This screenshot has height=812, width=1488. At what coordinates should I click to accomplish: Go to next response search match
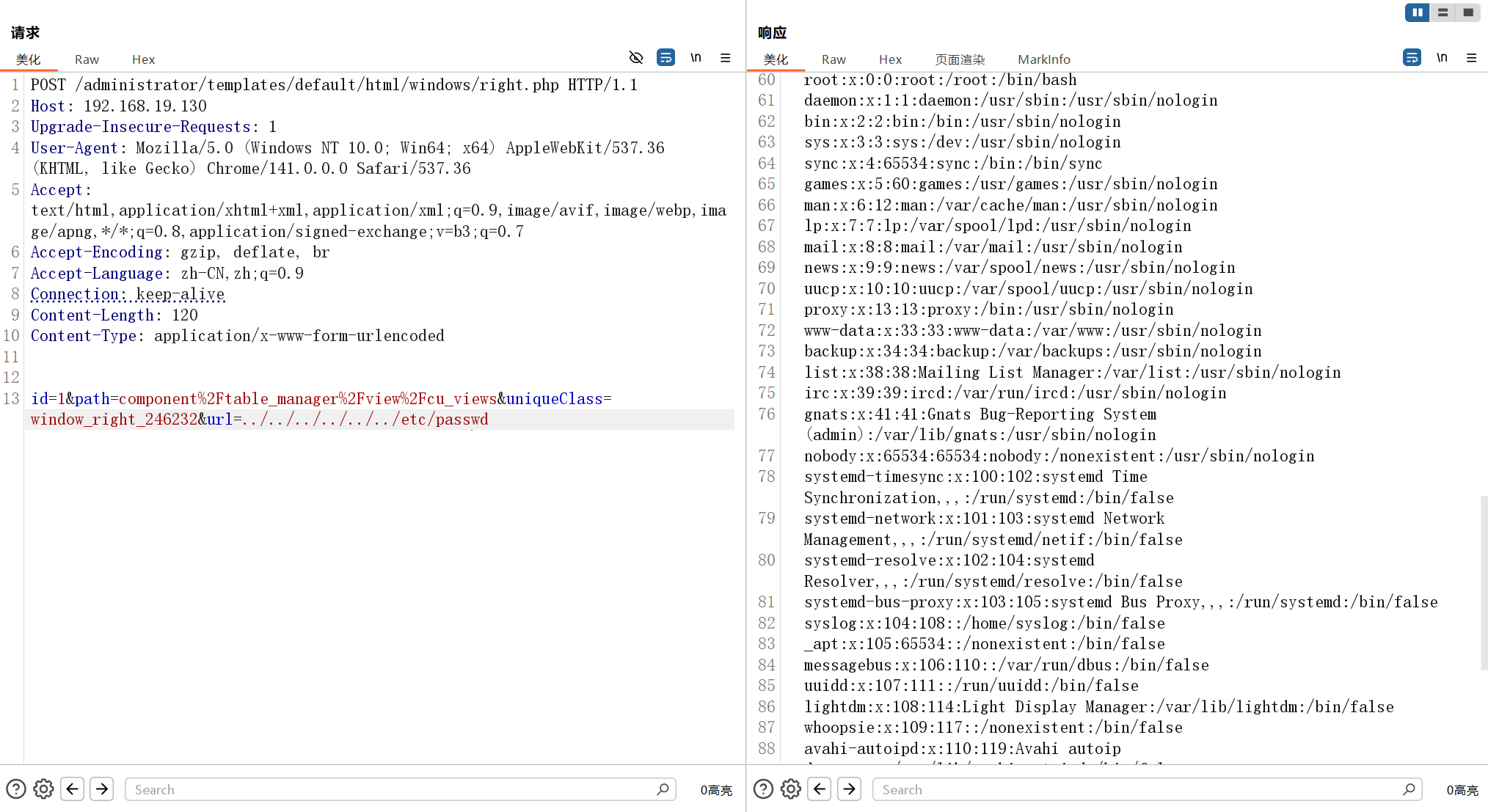click(849, 789)
